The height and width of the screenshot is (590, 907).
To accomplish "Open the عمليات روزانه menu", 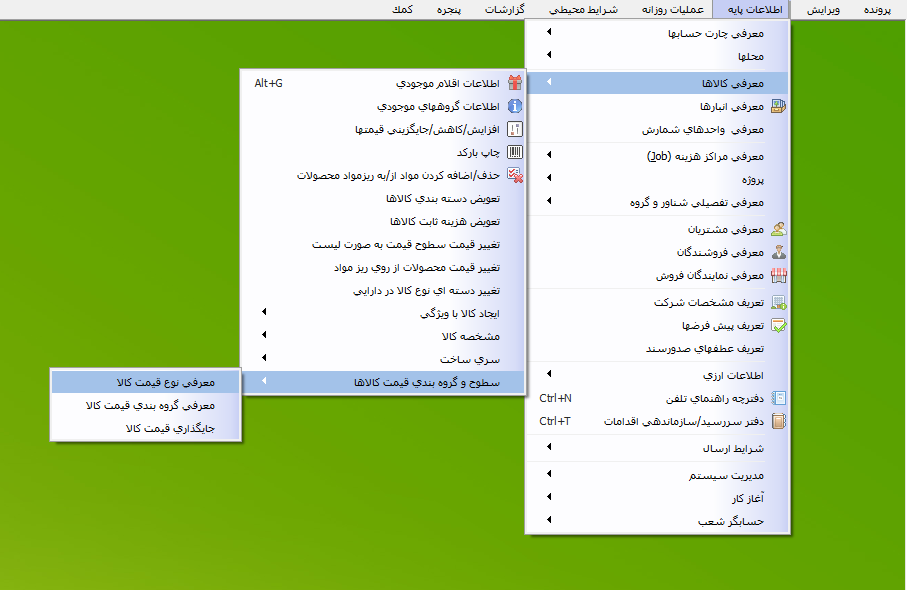I will (679, 9).
